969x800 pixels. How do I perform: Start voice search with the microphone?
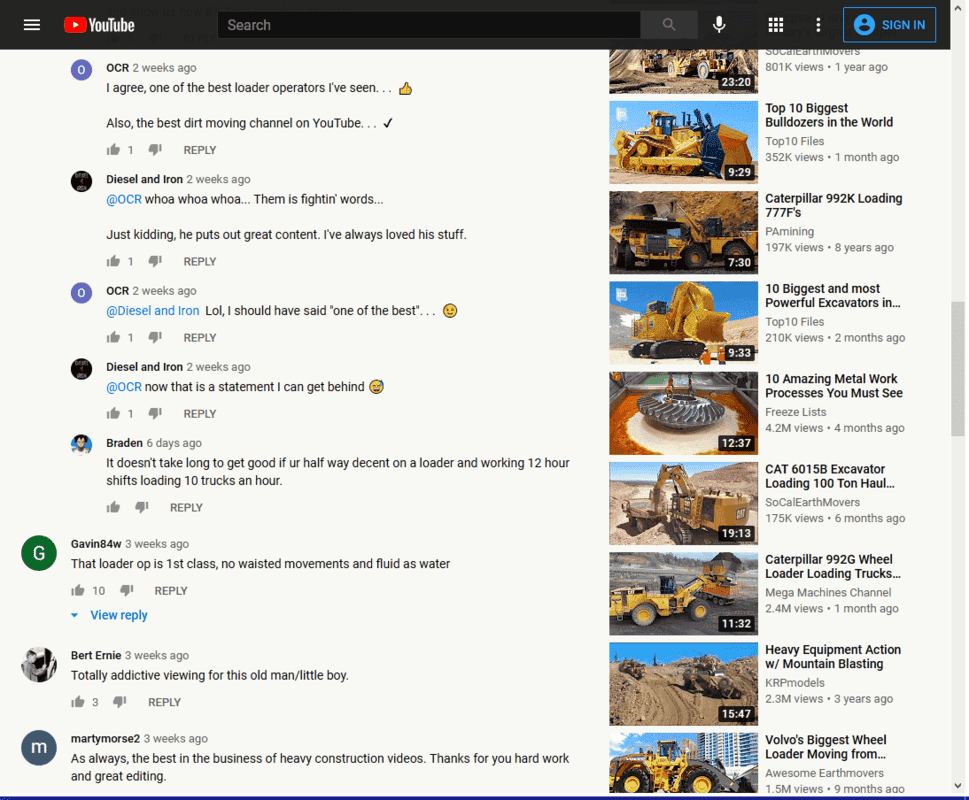click(x=719, y=25)
